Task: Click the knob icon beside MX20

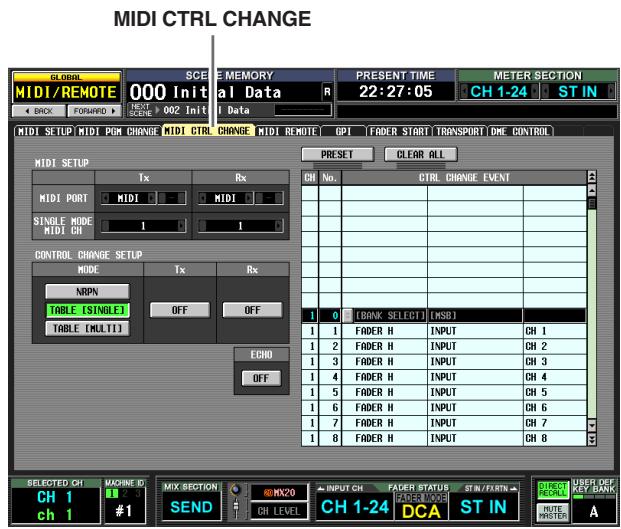Action: click(x=236, y=490)
